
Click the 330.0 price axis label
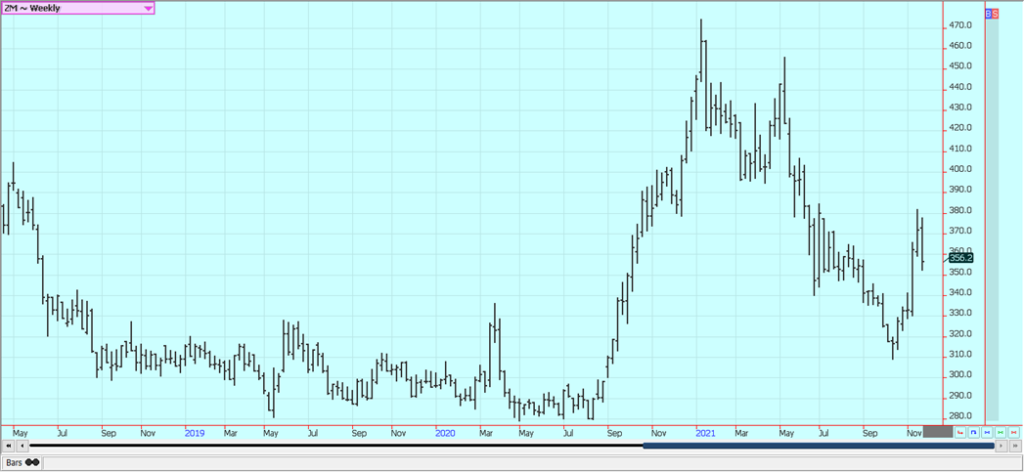click(x=963, y=313)
